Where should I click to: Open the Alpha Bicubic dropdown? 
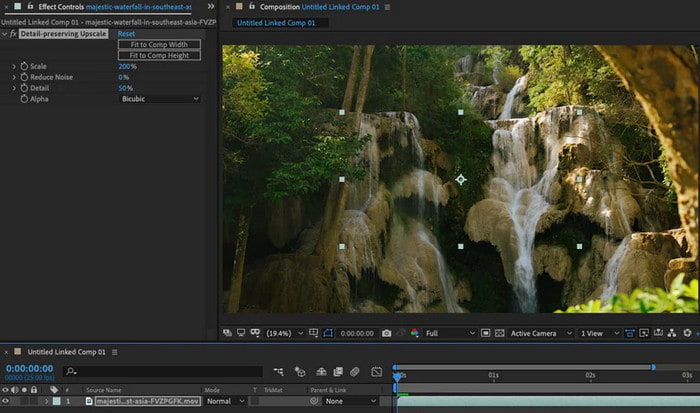pos(160,99)
